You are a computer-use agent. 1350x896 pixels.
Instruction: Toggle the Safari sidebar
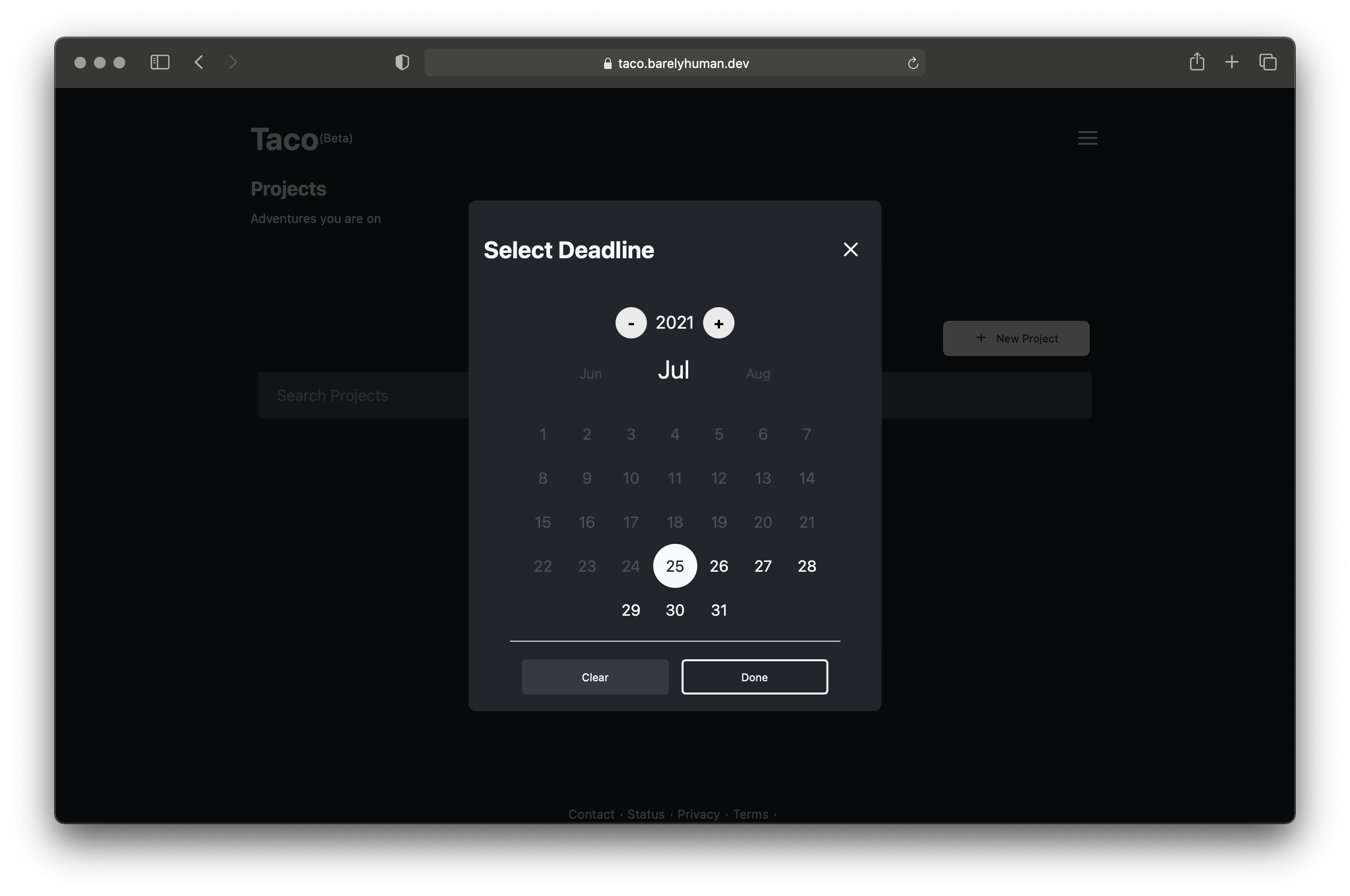[x=160, y=62]
